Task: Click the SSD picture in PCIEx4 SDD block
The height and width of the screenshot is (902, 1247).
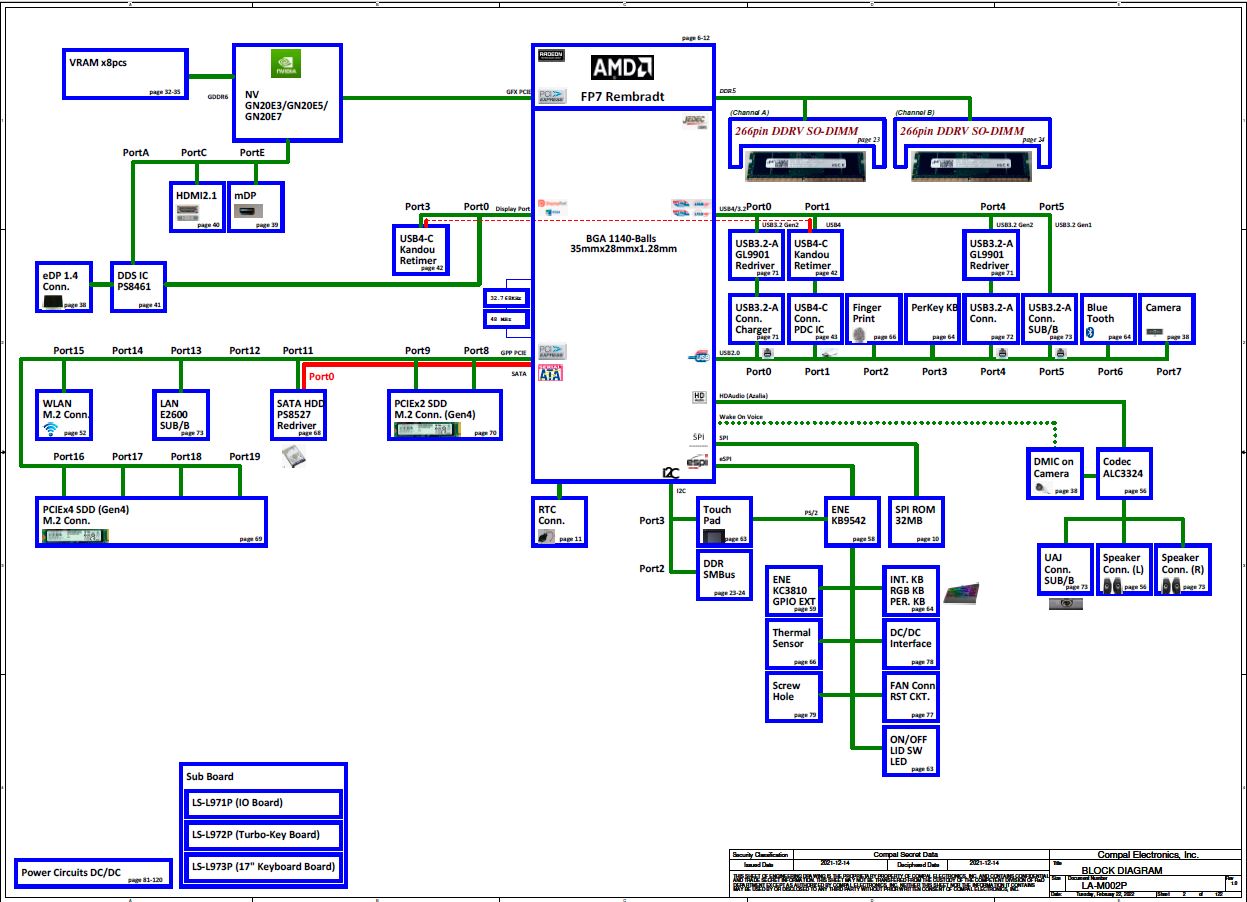Action: (x=73, y=537)
